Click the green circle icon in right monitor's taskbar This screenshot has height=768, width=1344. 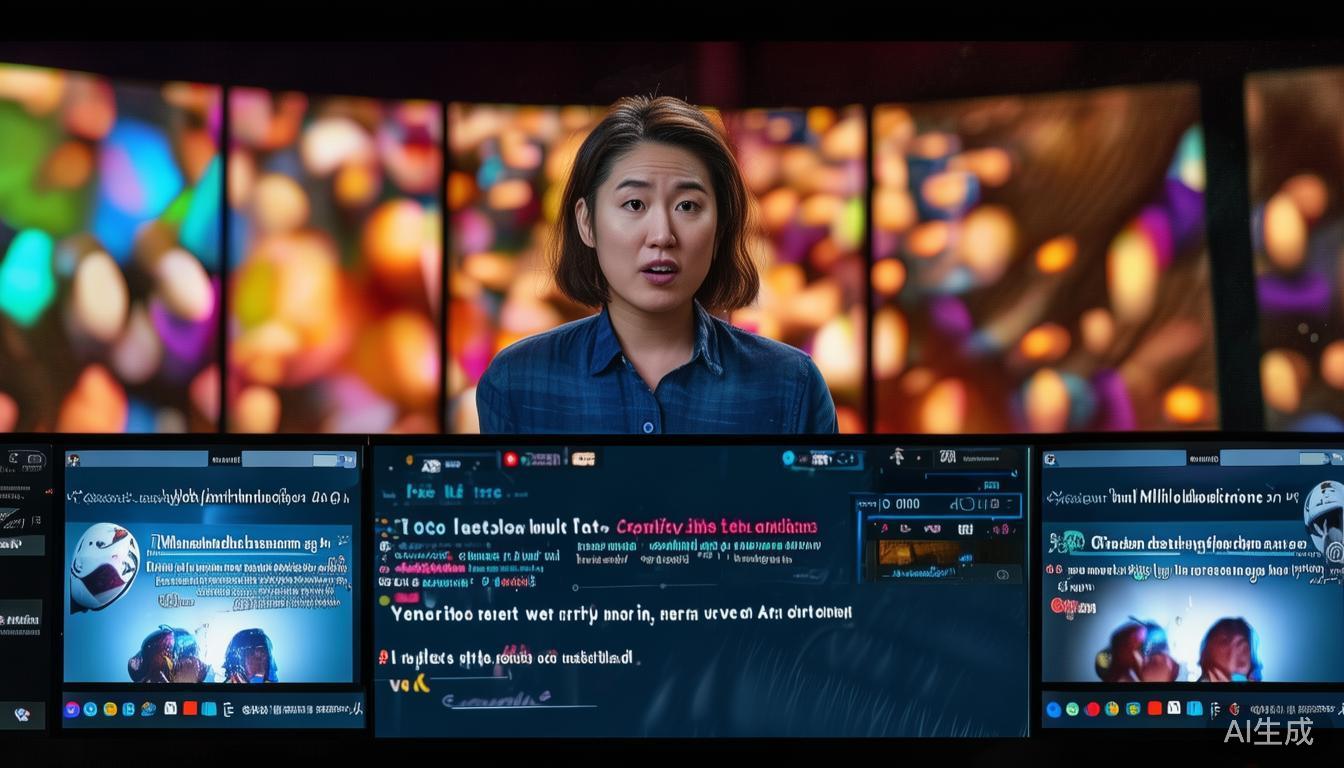[1072, 709]
